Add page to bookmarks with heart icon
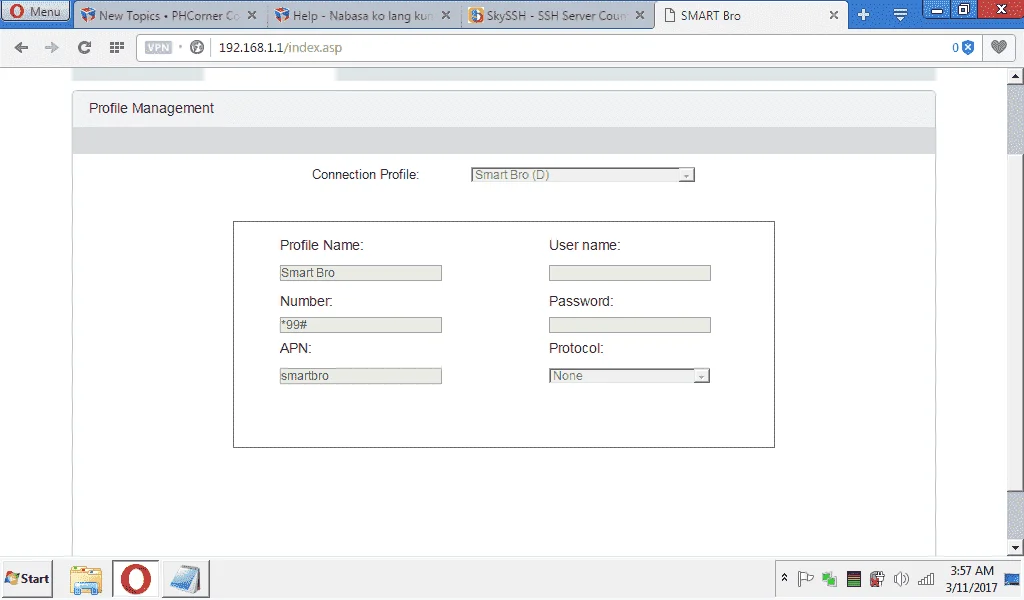 point(999,47)
